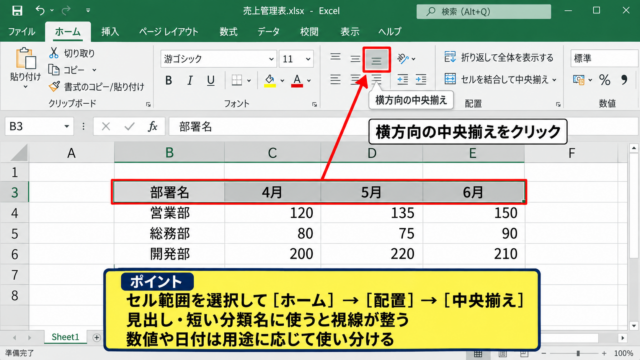The image size is (640, 360).
Task: Open font size dropdown showing 11
Action: coord(308,59)
